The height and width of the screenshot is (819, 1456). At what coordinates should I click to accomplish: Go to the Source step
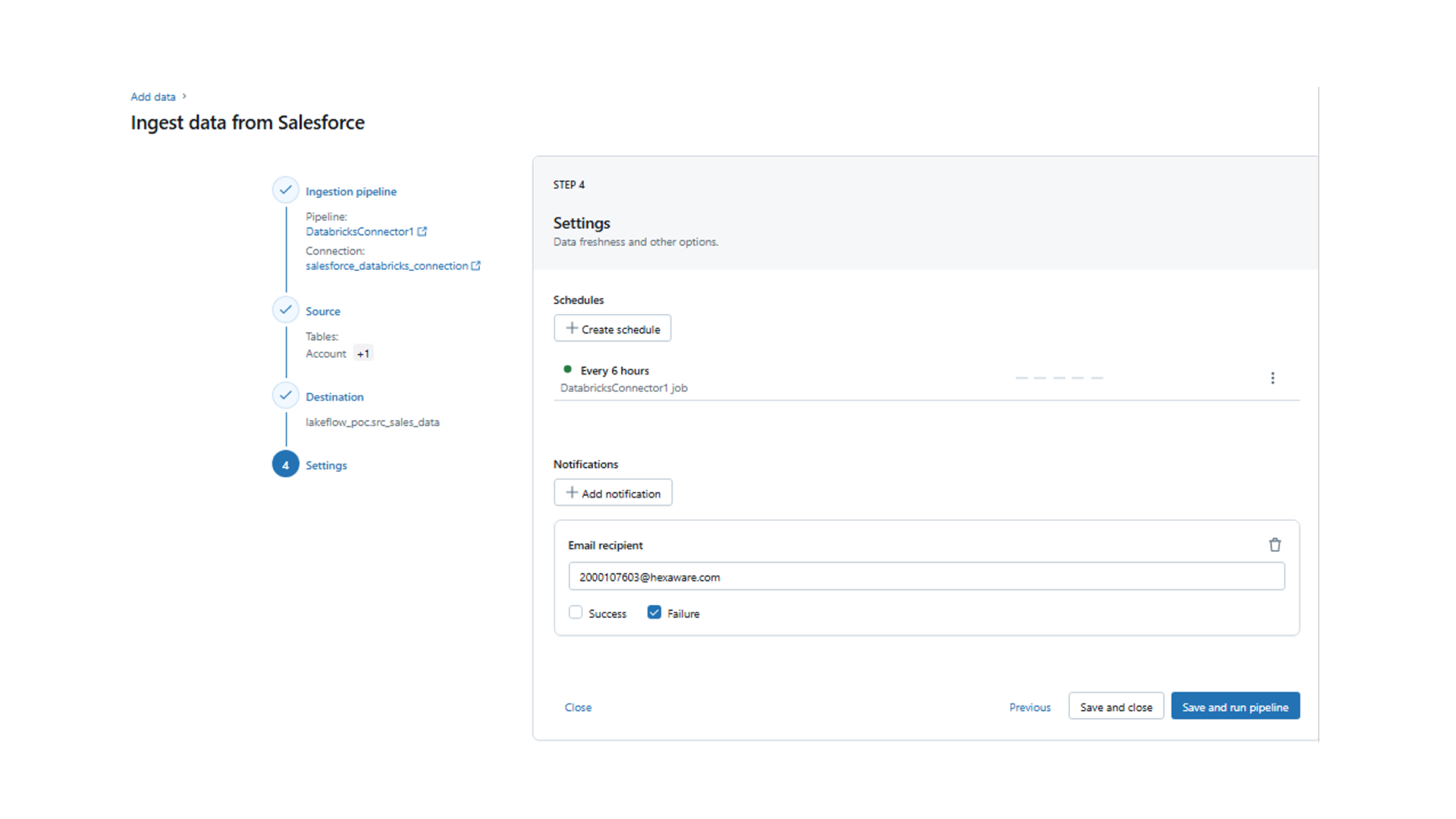click(323, 311)
